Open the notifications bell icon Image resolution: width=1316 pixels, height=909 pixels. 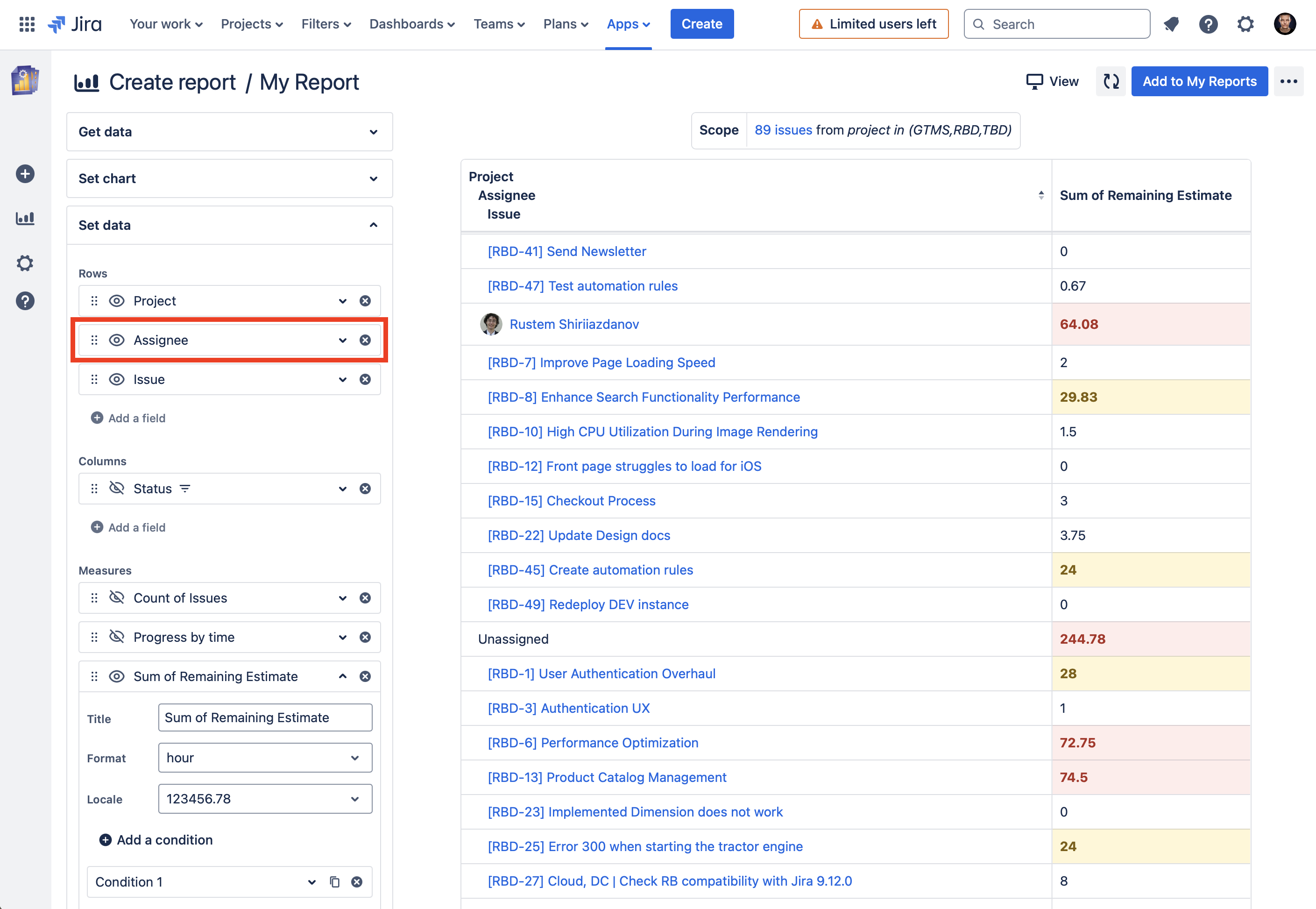(x=1171, y=24)
